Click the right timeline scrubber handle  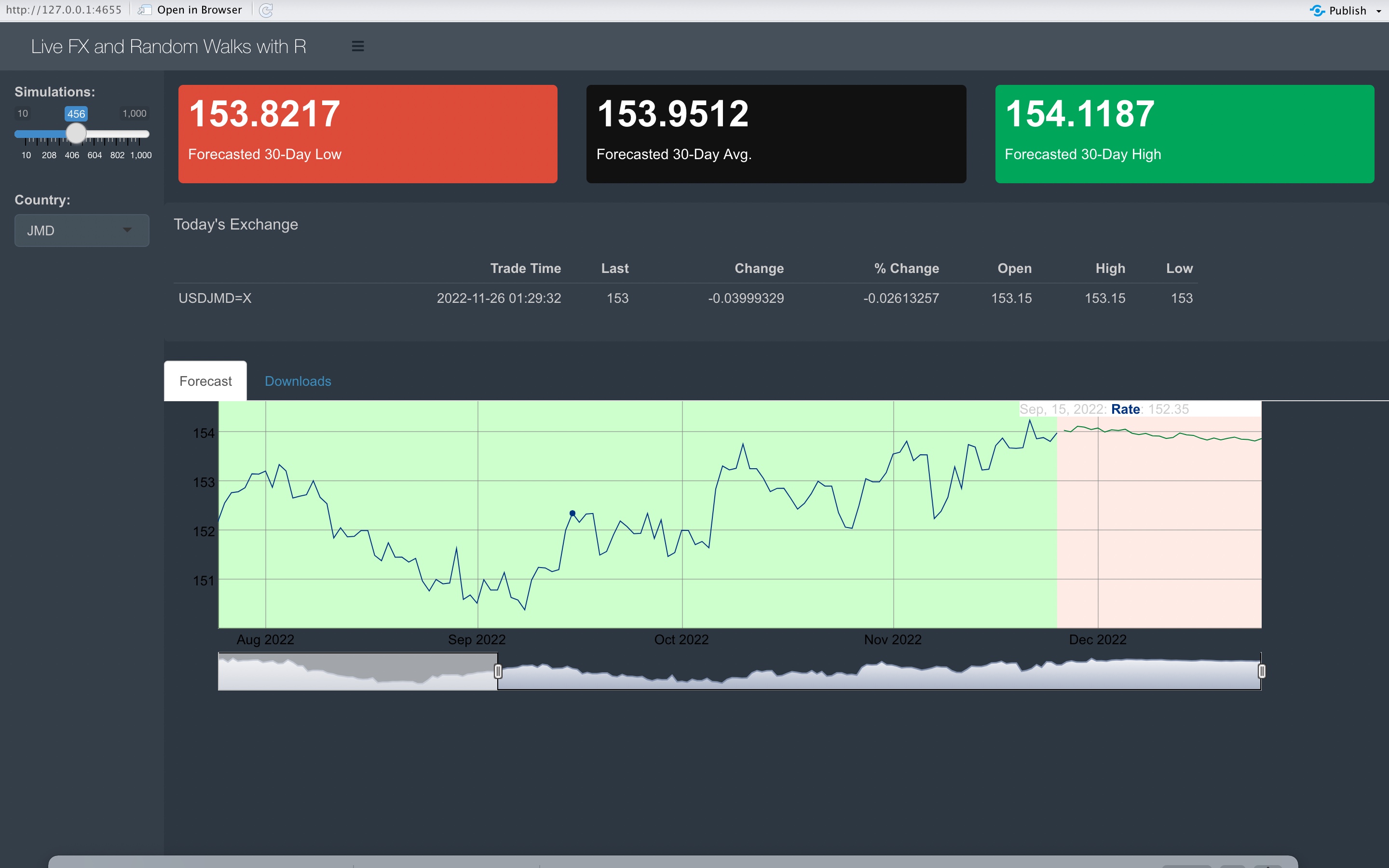coord(1262,670)
